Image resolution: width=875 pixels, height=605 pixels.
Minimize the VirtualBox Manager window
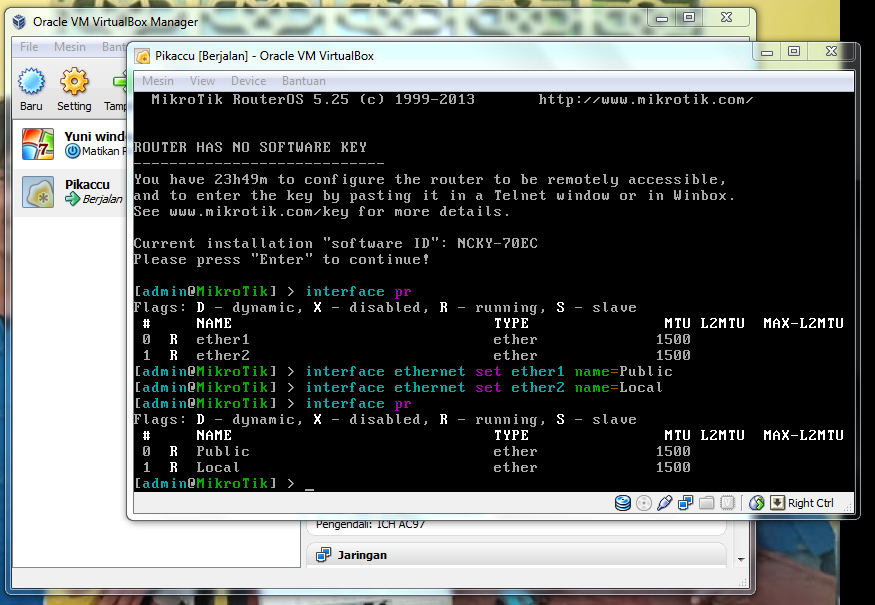tap(662, 18)
